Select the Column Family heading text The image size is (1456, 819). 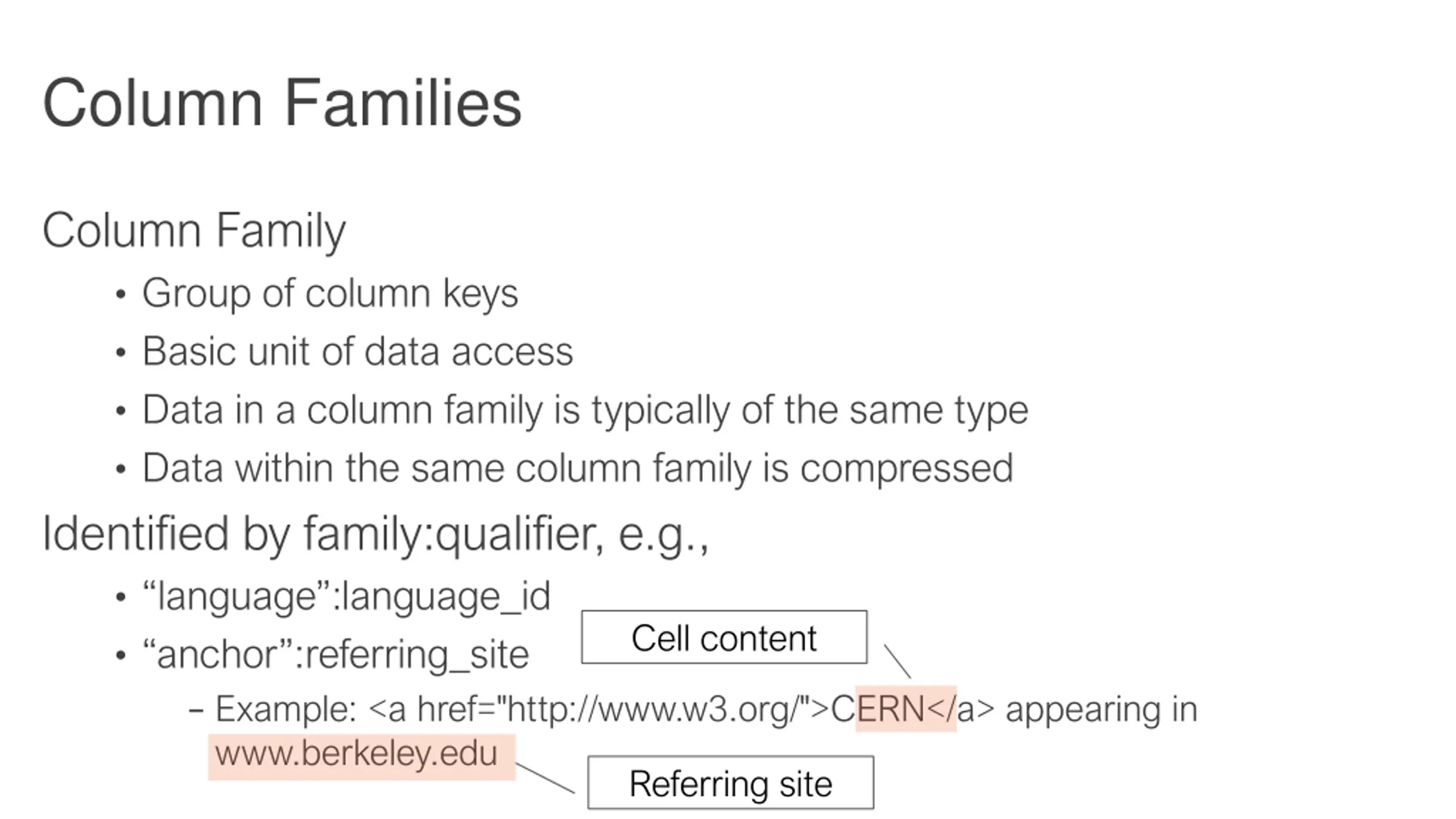click(195, 231)
